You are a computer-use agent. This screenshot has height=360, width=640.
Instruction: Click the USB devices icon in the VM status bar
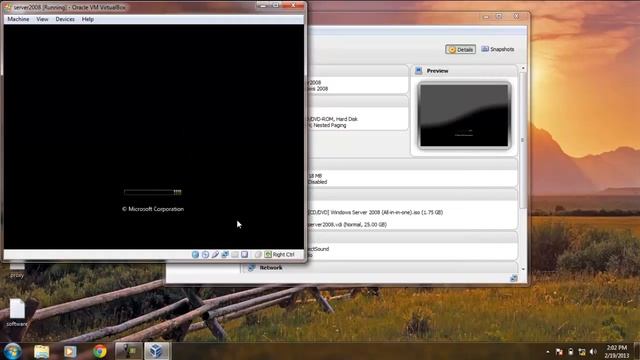(x=215, y=255)
